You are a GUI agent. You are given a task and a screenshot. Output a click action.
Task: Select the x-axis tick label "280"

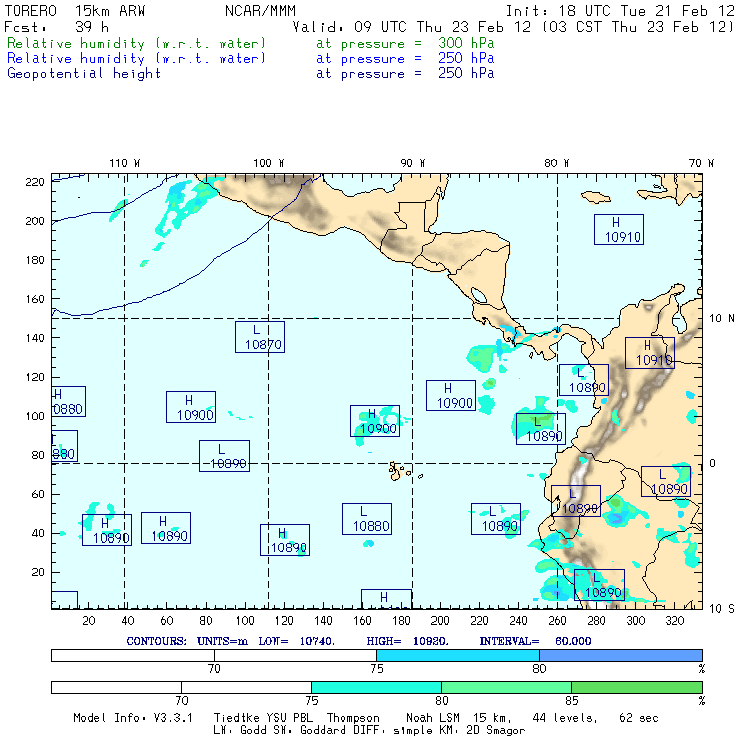point(596,621)
